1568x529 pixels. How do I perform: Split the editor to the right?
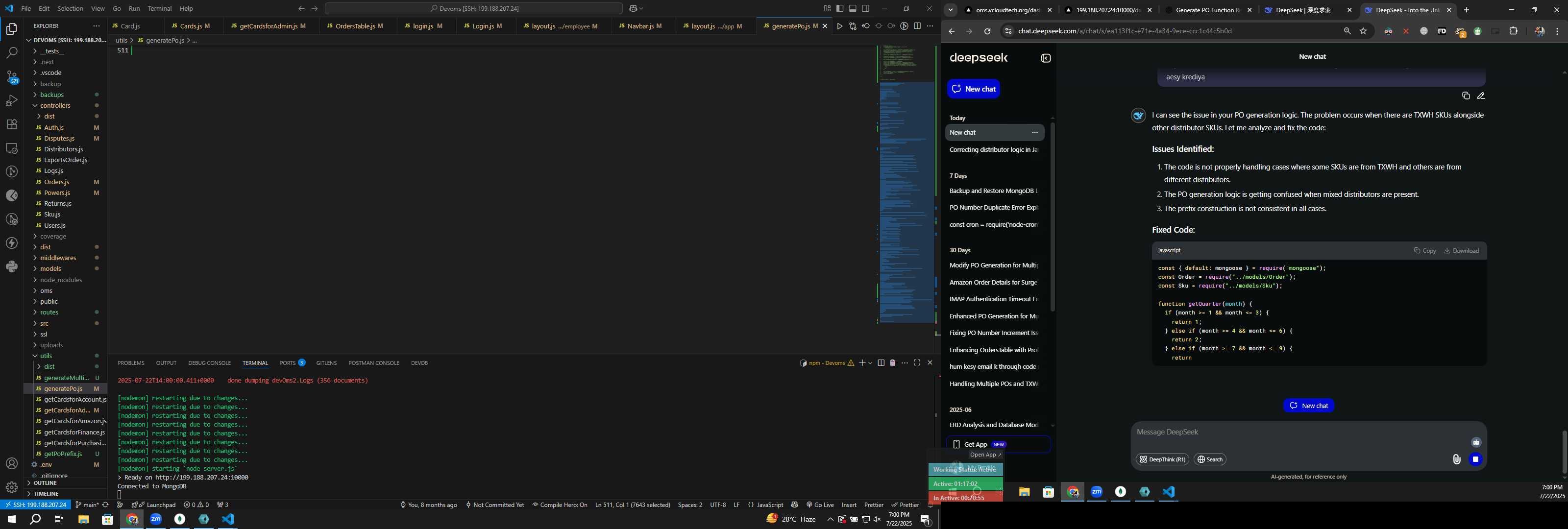point(917,26)
